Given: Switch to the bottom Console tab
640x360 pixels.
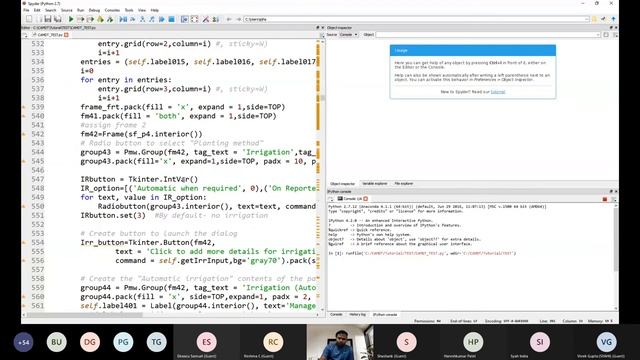Looking at the screenshot, I should point(336,314).
